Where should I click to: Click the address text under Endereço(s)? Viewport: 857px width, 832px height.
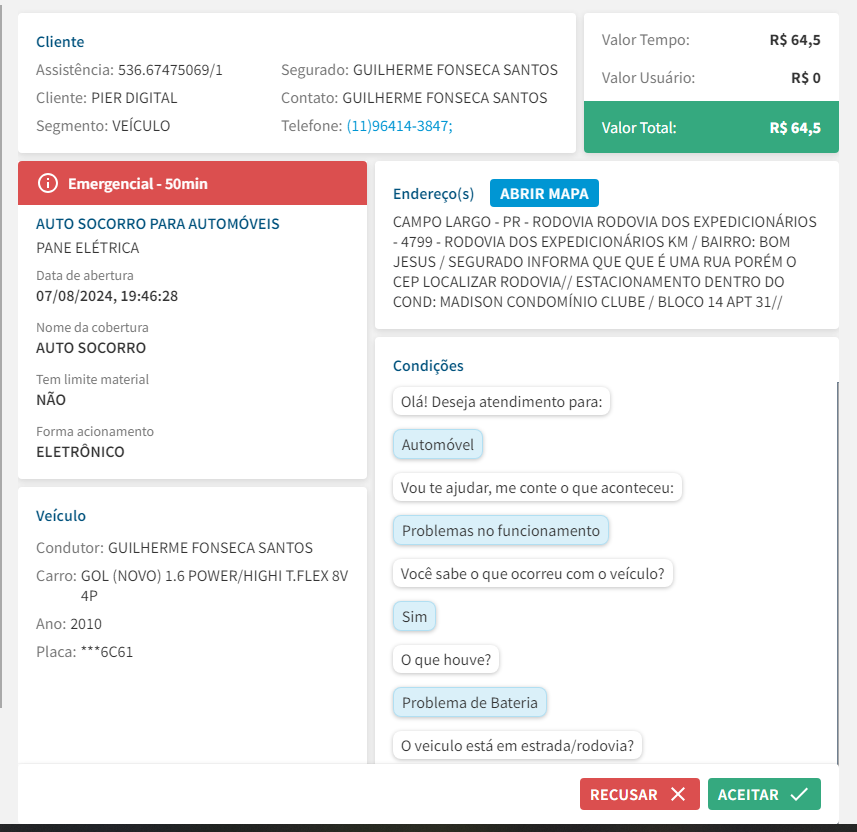(605, 262)
